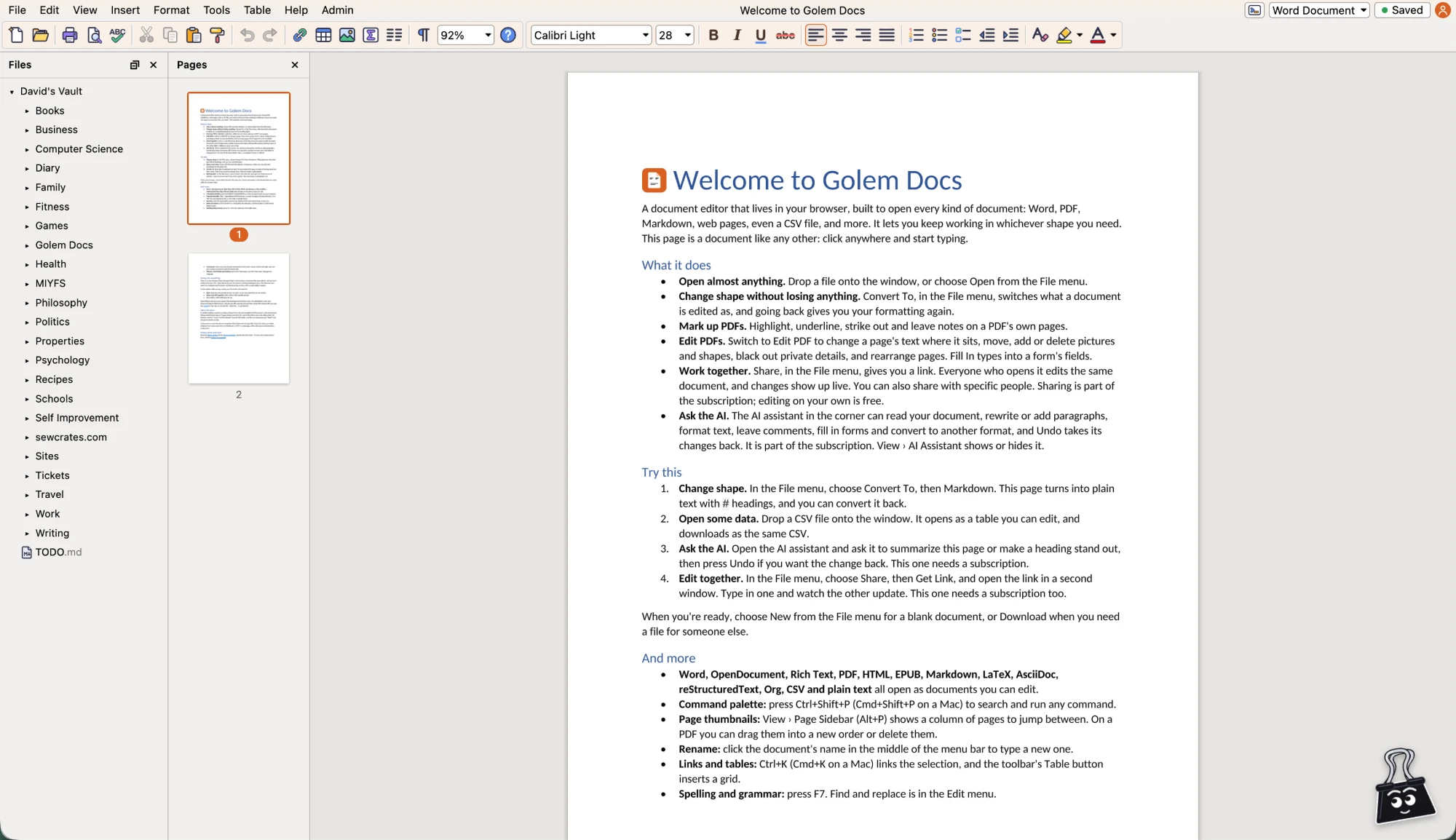Create a new document with the toolbar icon
Image resolution: width=1456 pixels, height=840 pixels.
click(16, 35)
